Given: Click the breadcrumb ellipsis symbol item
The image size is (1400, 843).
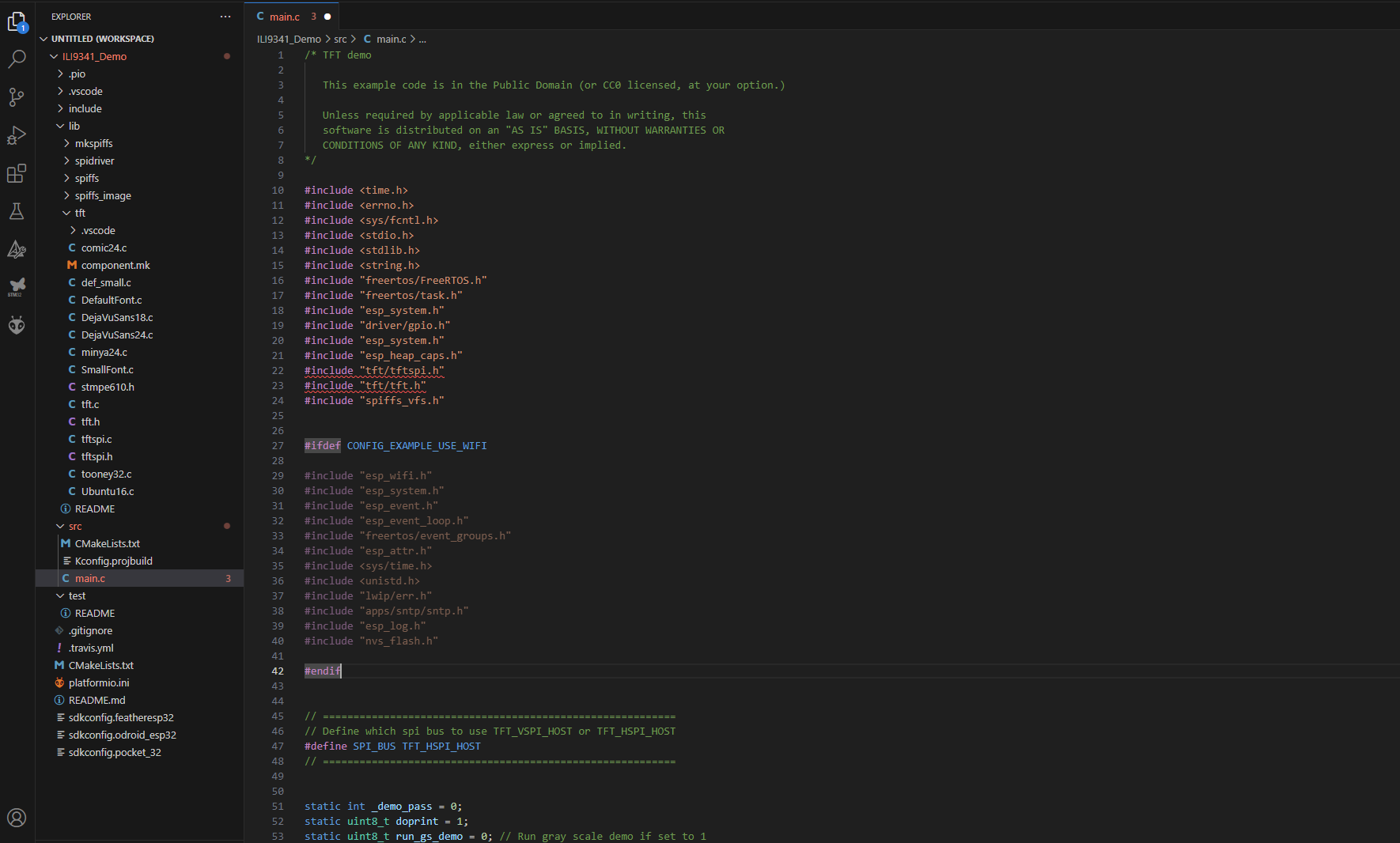Looking at the screenshot, I should click(x=422, y=39).
